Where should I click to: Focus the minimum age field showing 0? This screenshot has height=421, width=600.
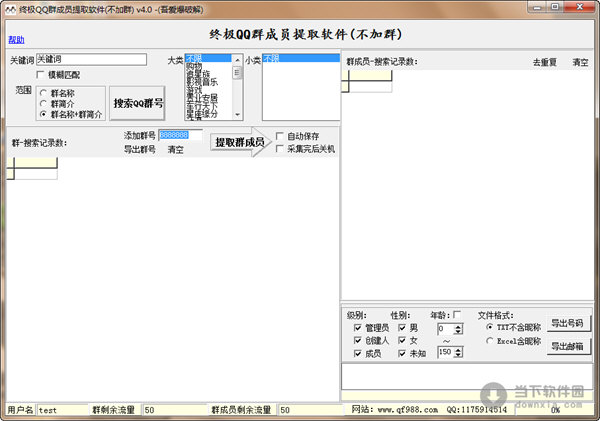point(445,329)
